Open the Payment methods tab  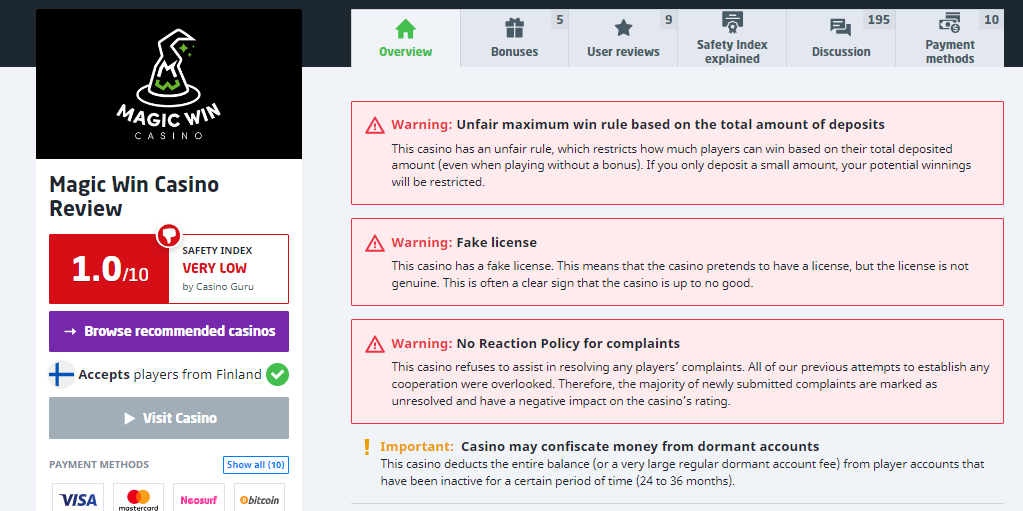949,39
